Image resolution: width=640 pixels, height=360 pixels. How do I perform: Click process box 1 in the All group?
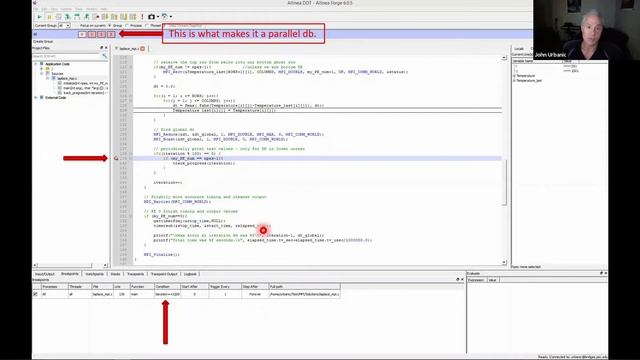[x=92, y=34]
